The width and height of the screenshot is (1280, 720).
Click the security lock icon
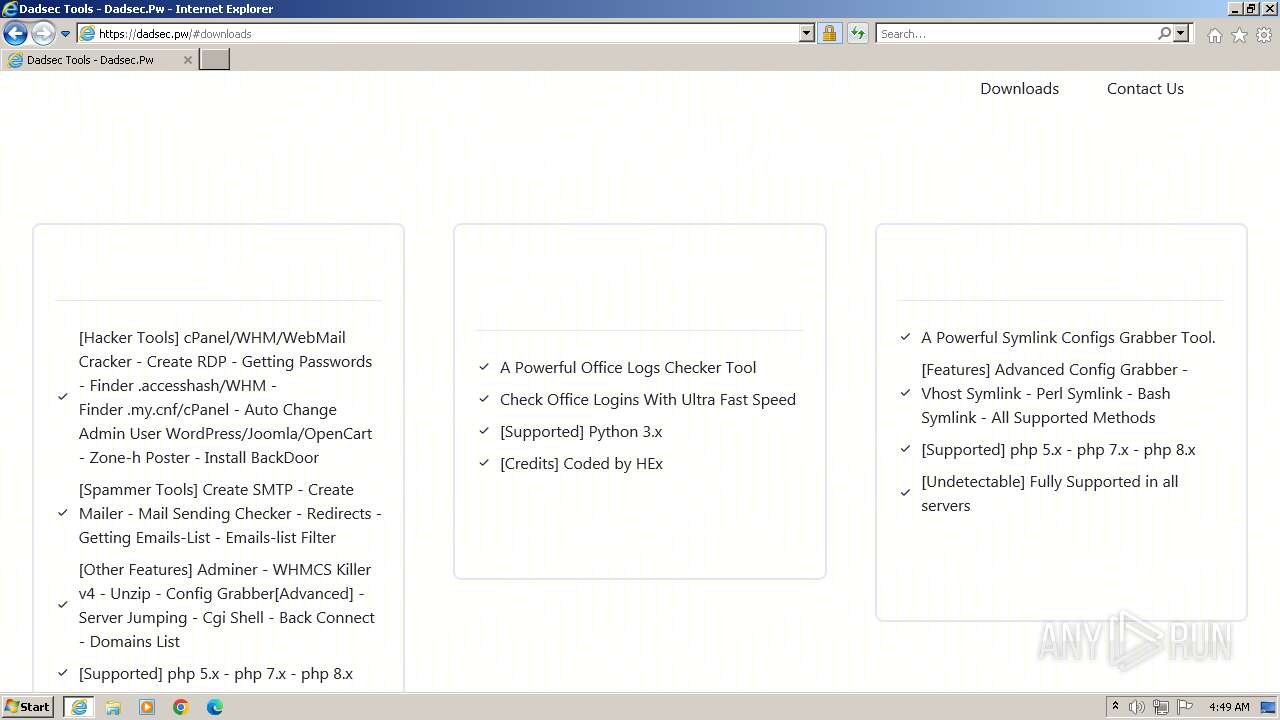(829, 33)
